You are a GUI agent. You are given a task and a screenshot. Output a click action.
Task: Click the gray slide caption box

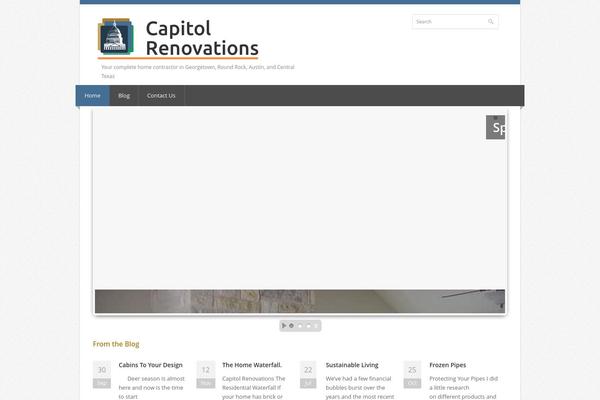(x=496, y=127)
